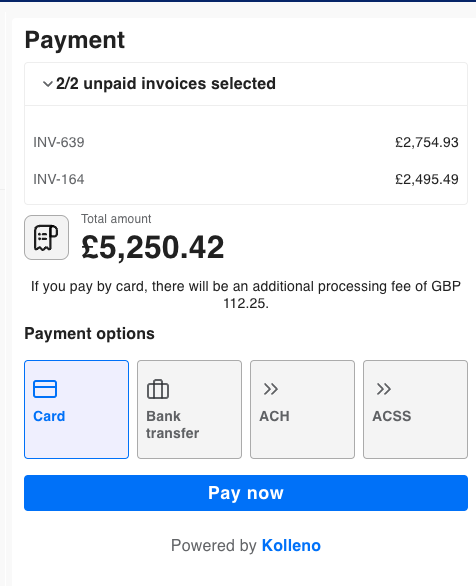Choose ACSS as payment method

point(415,409)
